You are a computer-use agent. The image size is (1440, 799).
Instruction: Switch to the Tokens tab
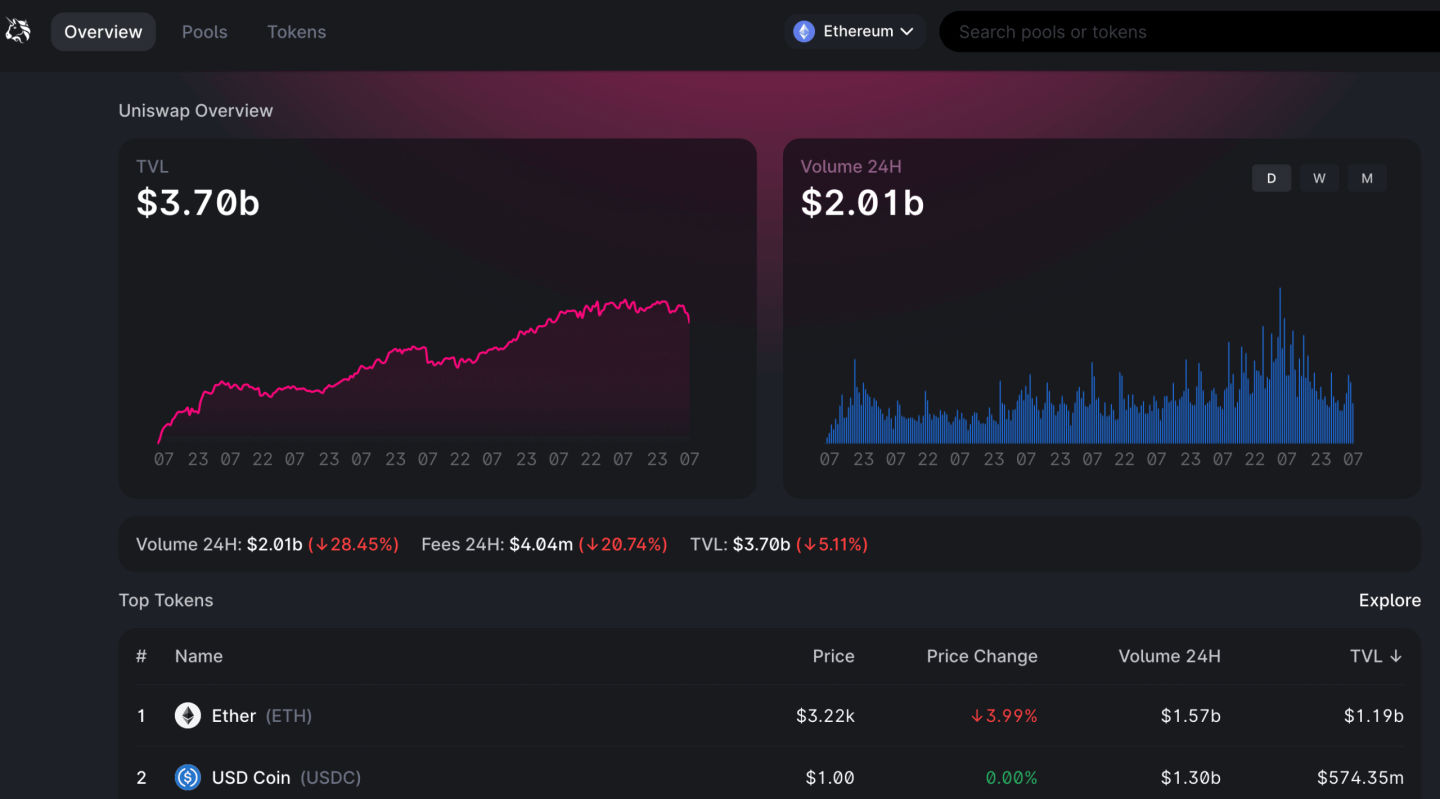[297, 32]
